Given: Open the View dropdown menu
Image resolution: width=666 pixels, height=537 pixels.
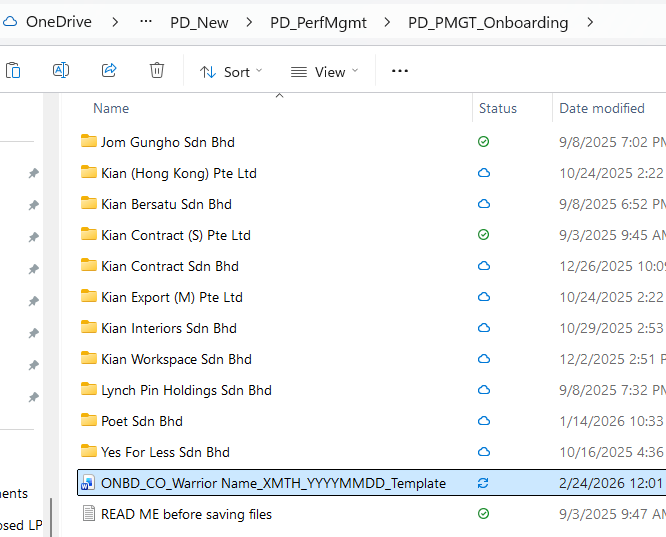Looking at the screenshot, I should coord(323,72).
